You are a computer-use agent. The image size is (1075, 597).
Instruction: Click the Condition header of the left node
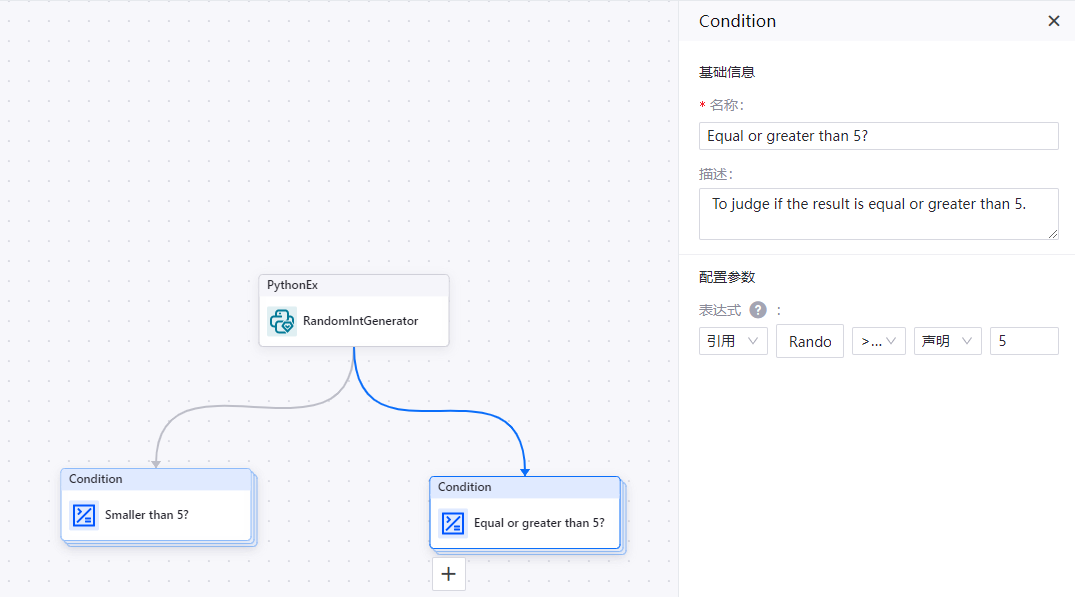(155, 479)
